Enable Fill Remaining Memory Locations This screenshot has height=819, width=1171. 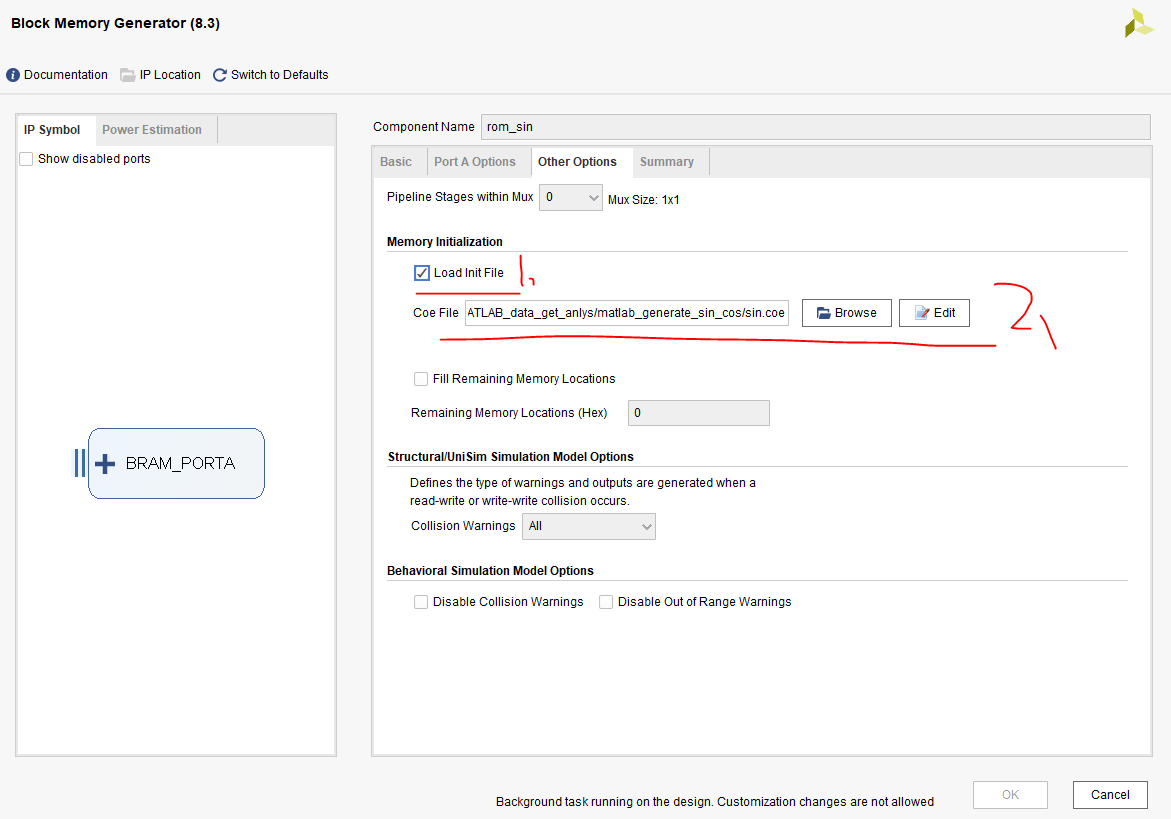pos(421,379)
